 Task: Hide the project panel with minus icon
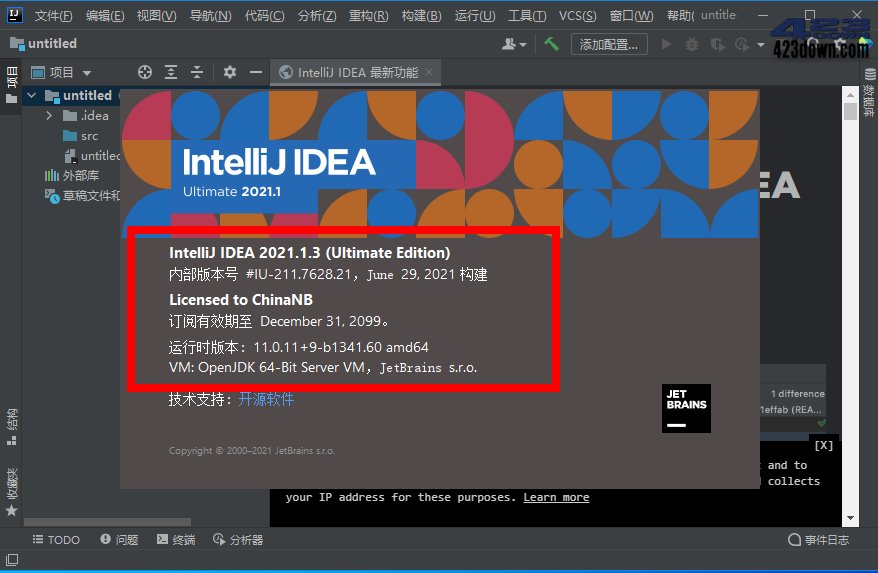[255, 72]
